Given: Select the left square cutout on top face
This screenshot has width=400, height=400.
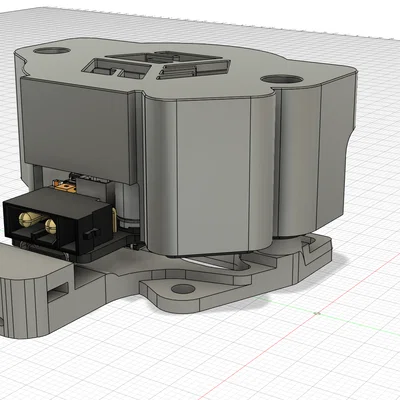Looking at the screenshot, I should click(x=117, y=68).
